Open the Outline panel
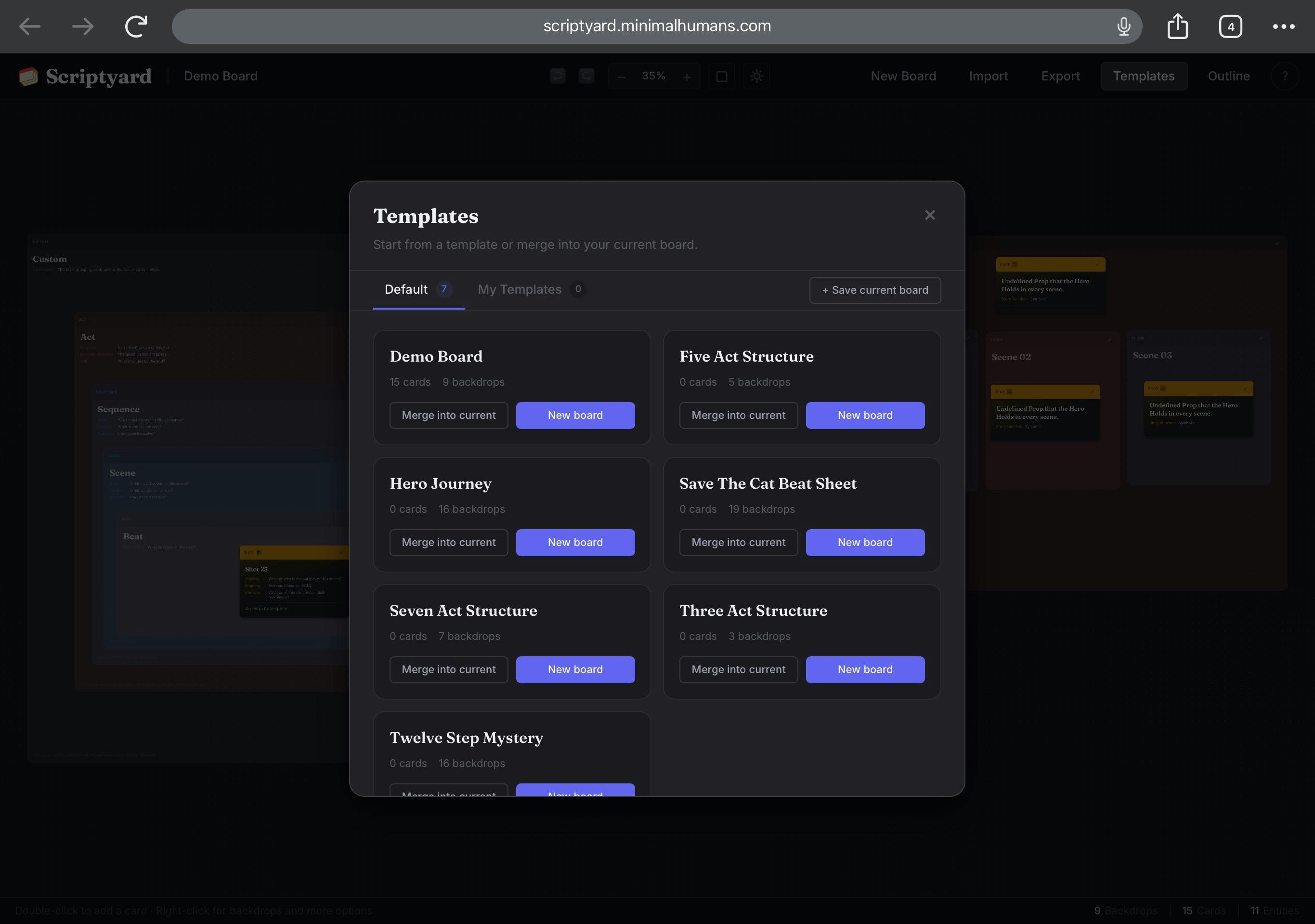This screenshot has height=924, width=1315. click(x=1228, y=76)
